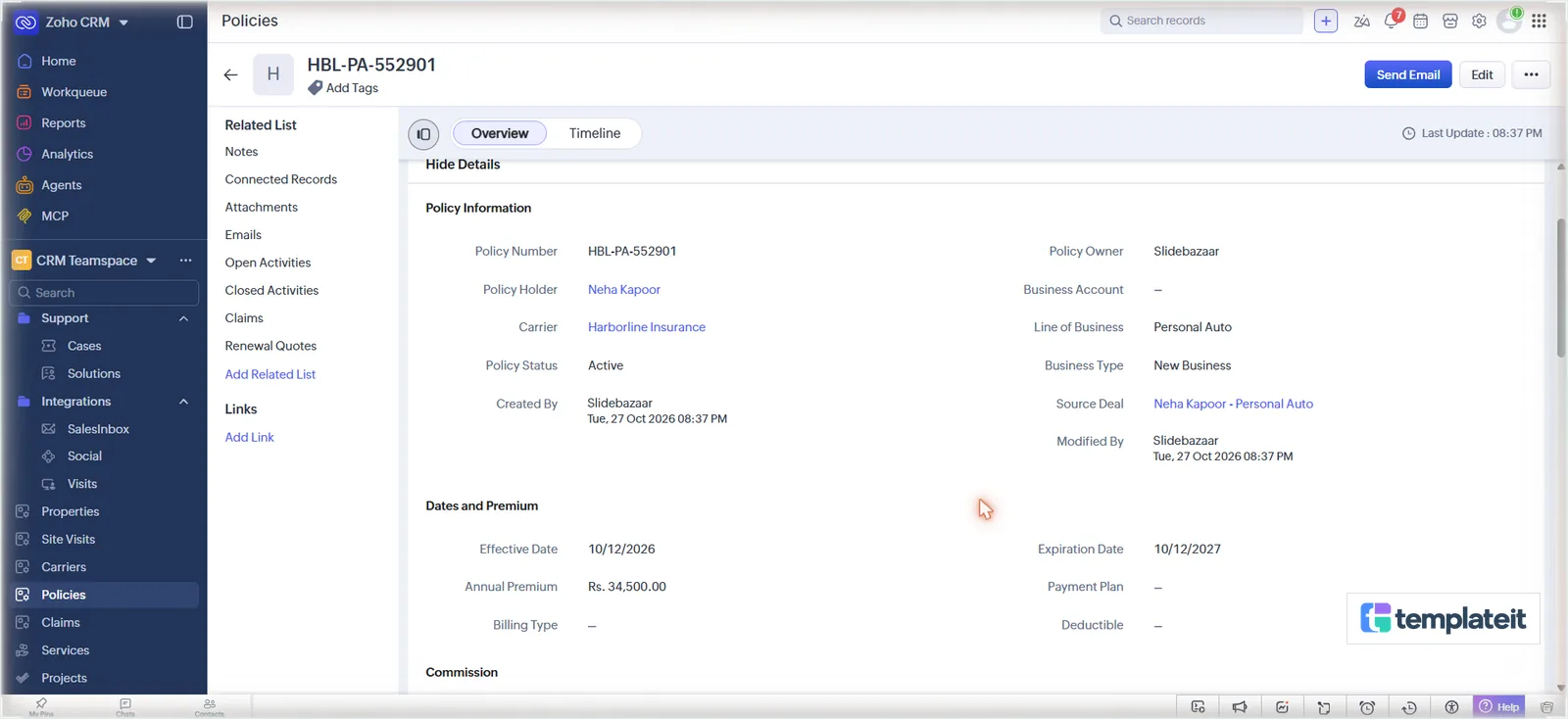Open the Zoho CRM app switcher dropdown

(x=123, y=23)
